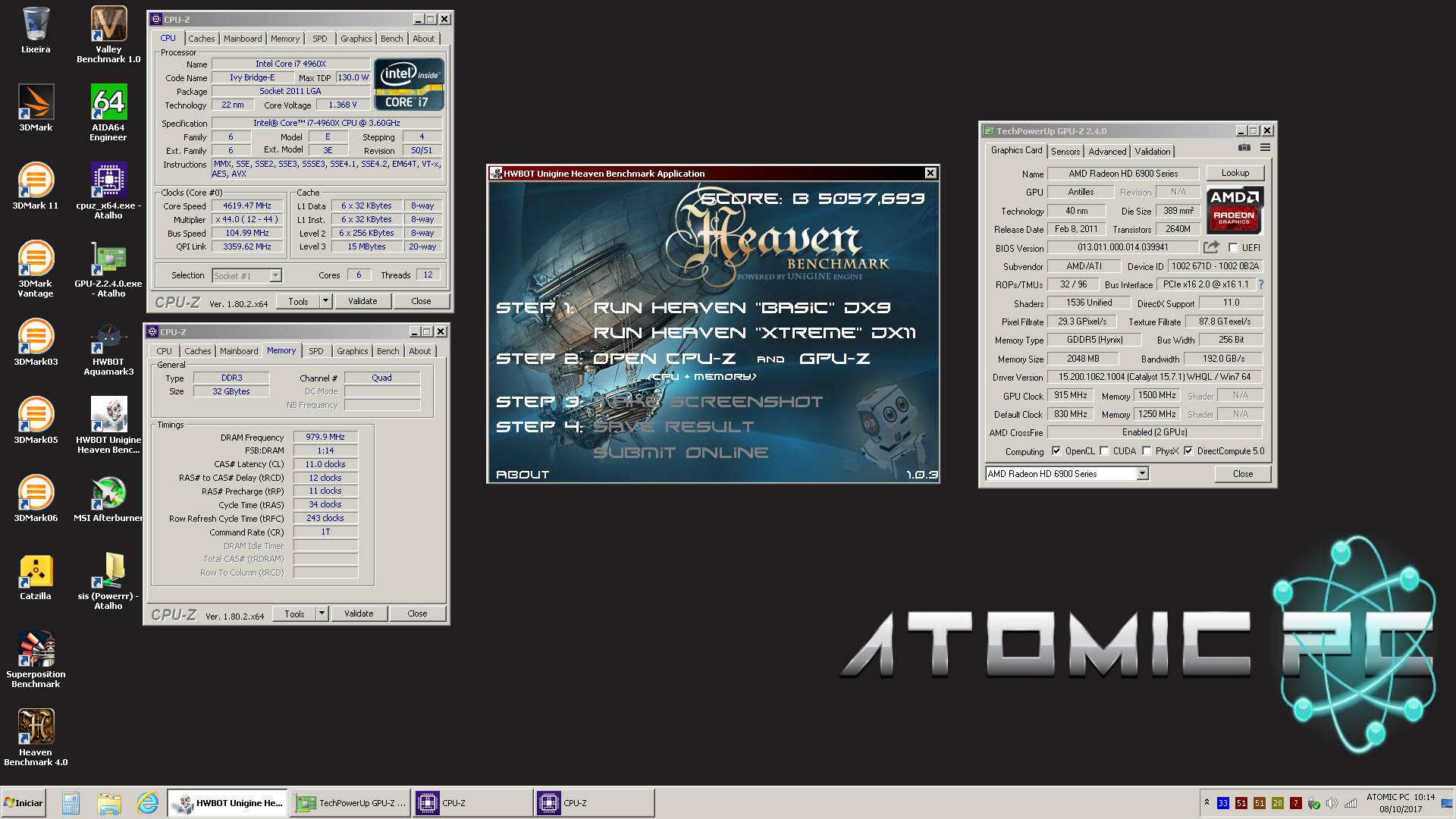Open Graphics tab in Memory CPU-Z window
The width and height of the screenshot is (1456, 819).
tap(353, 351)
